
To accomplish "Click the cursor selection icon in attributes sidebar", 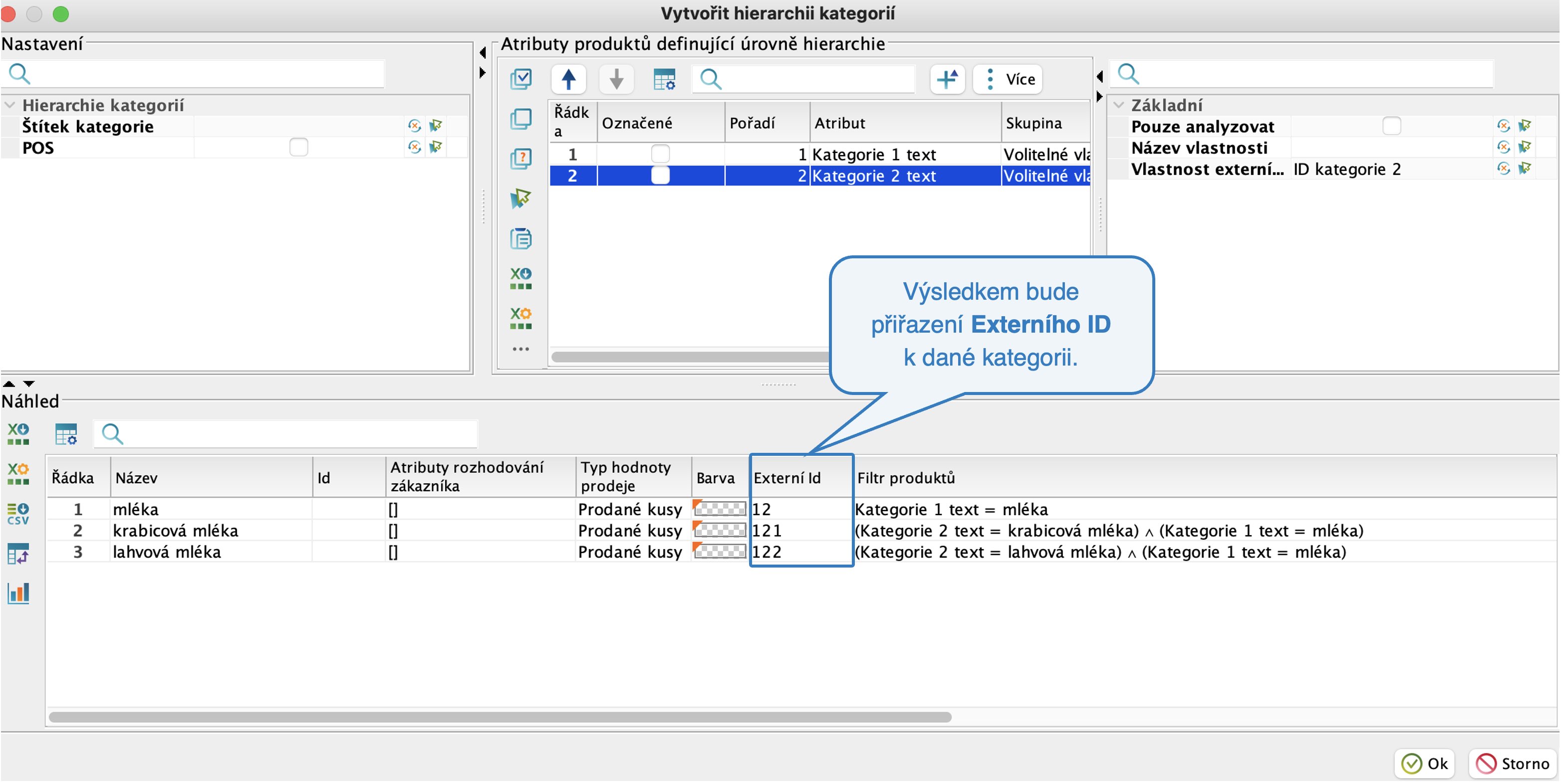I will click(x=521, y=198).
